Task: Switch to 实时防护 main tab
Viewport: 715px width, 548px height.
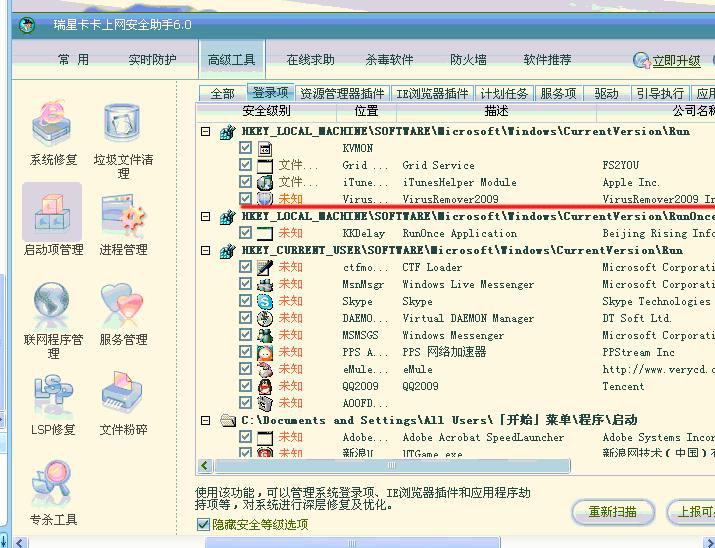Action: click(152, 60)
